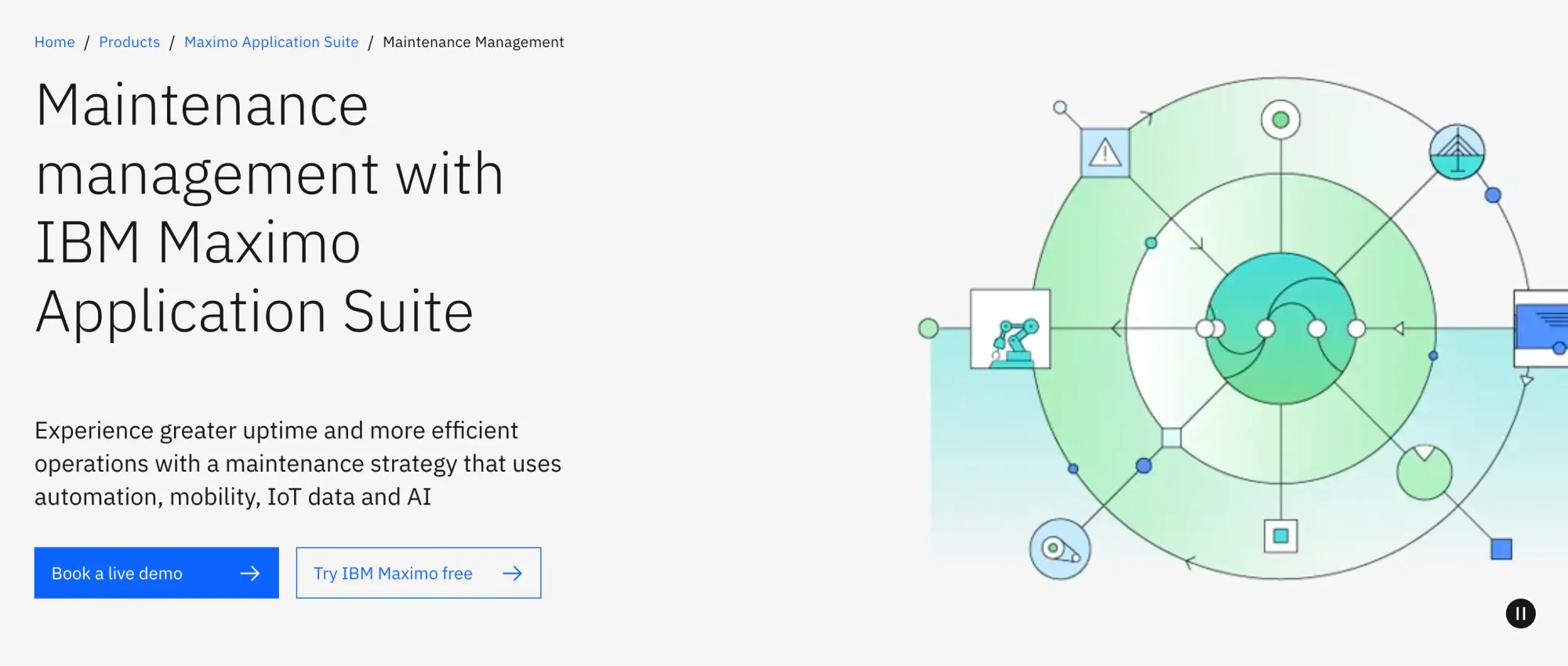Click the paragraph starting Experience greater uptime
The height and width of the screenshot is (666, 1568).
point(298,464)
